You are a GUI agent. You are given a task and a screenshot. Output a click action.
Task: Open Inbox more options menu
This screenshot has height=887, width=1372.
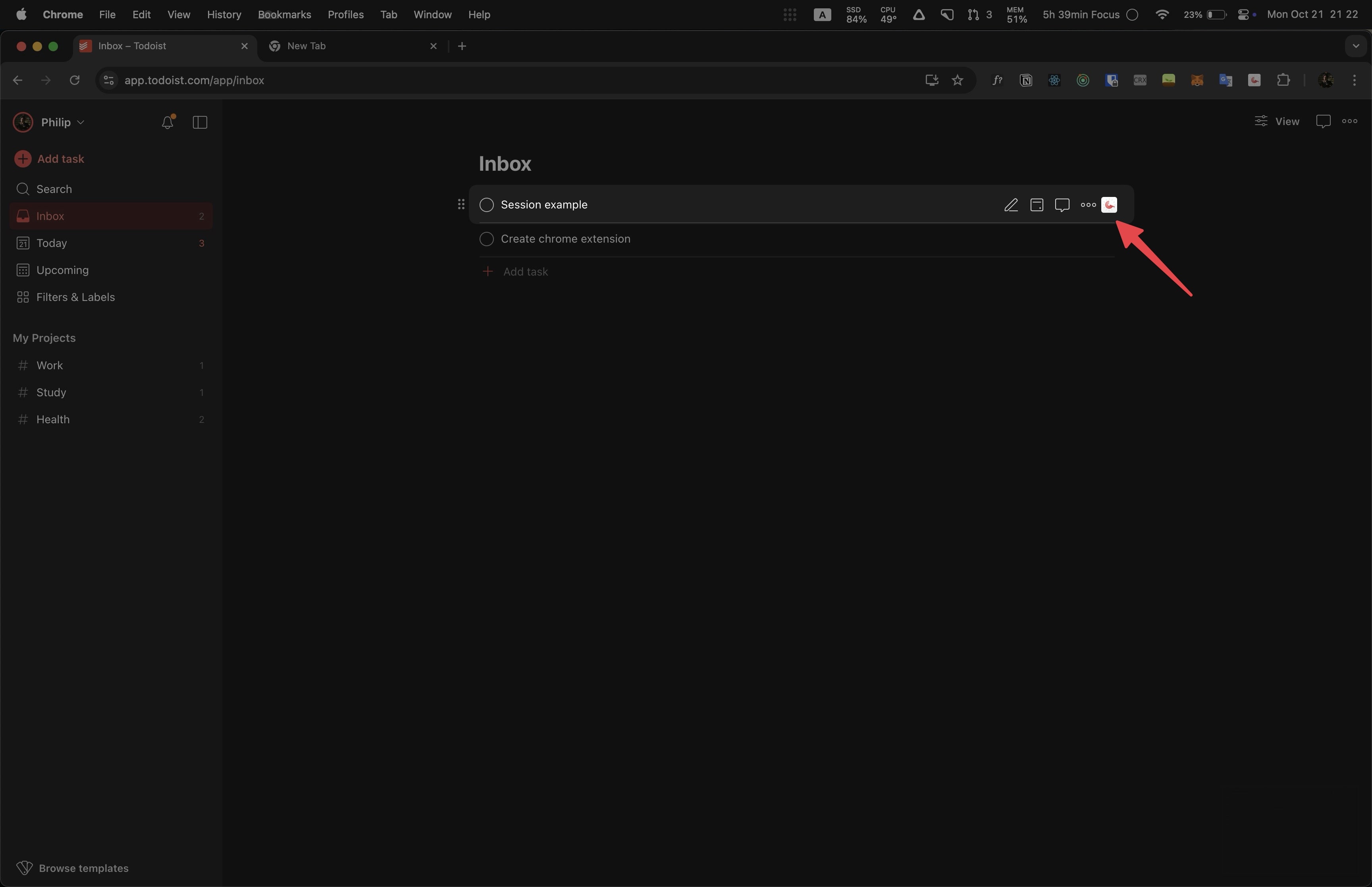click(1349, 121)
